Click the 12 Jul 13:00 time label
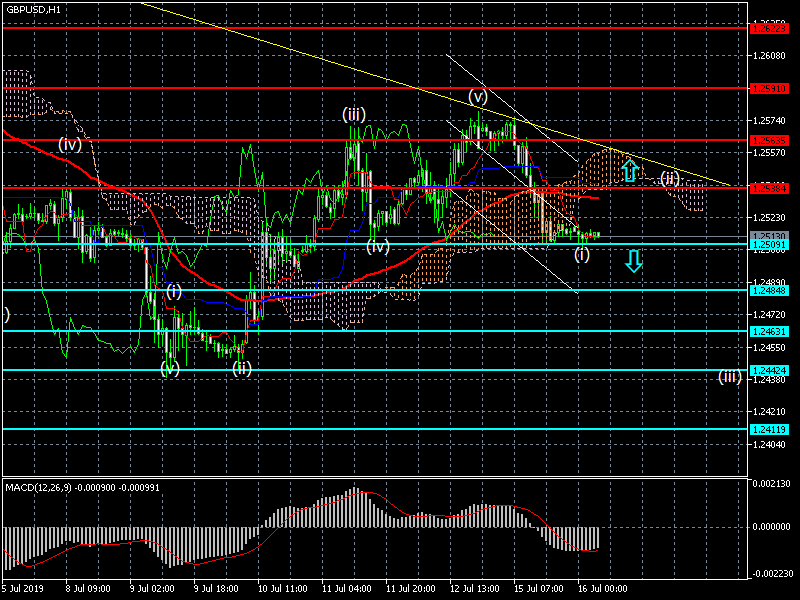The width and height of the screenshot is (800, 600). 474,589
